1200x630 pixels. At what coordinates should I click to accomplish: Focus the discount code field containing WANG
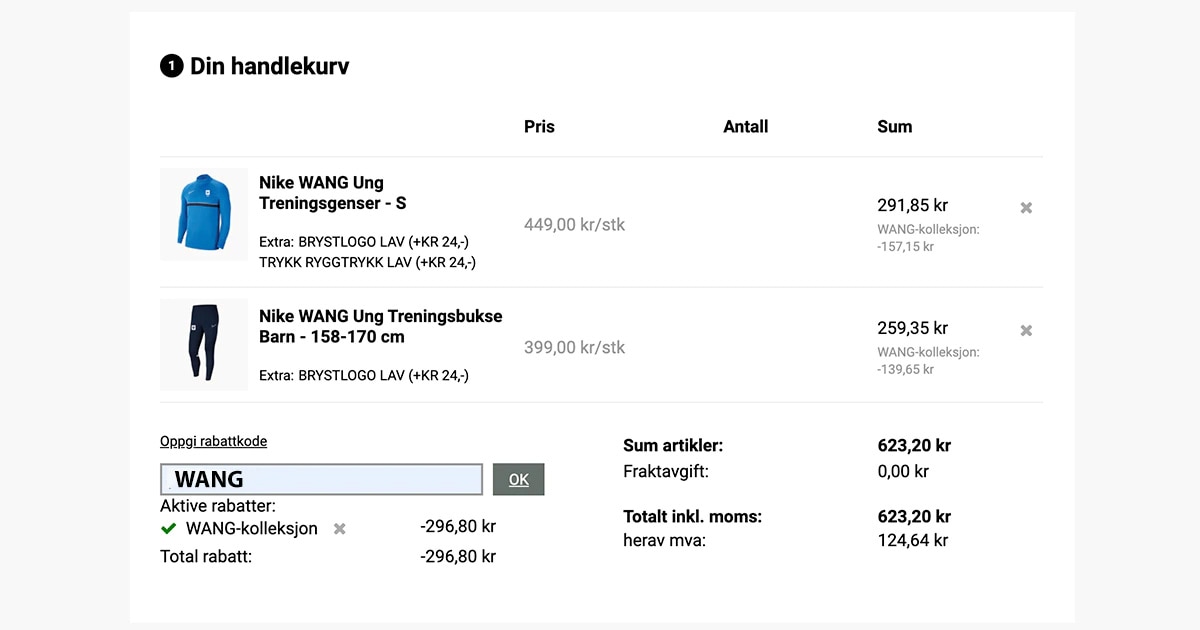321,479
